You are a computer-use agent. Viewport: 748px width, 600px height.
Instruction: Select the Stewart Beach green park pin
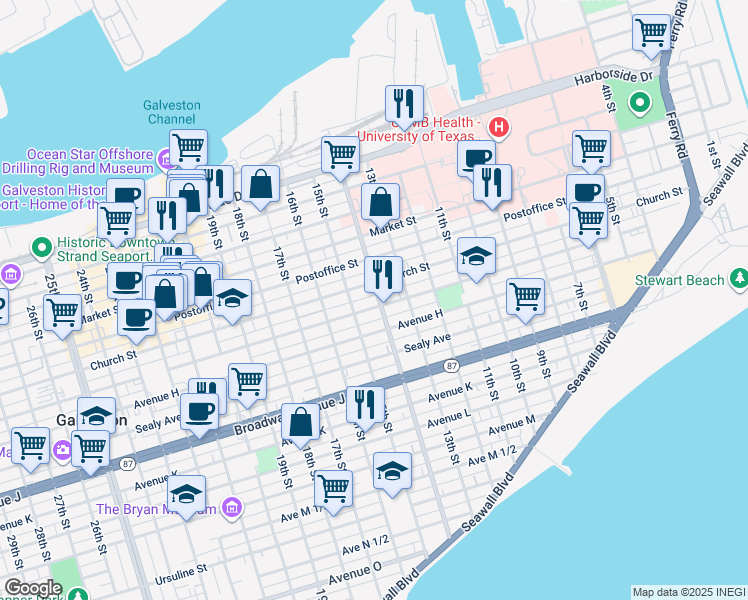coord(739,278)
